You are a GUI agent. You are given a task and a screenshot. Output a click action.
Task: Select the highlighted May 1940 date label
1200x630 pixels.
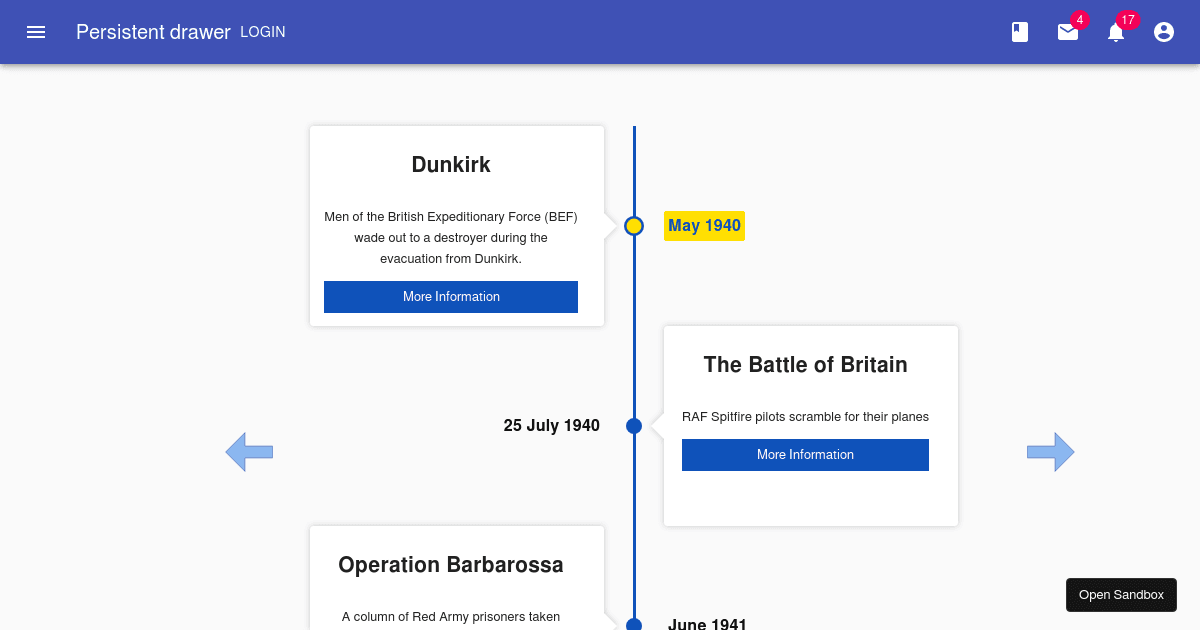704,225
